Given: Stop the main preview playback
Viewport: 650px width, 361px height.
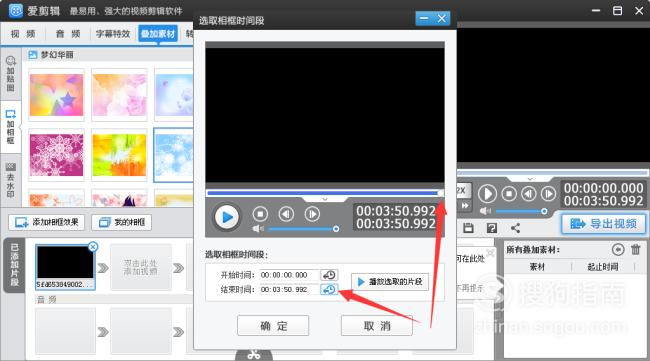Looking at the screenshot, I should 509,194.
